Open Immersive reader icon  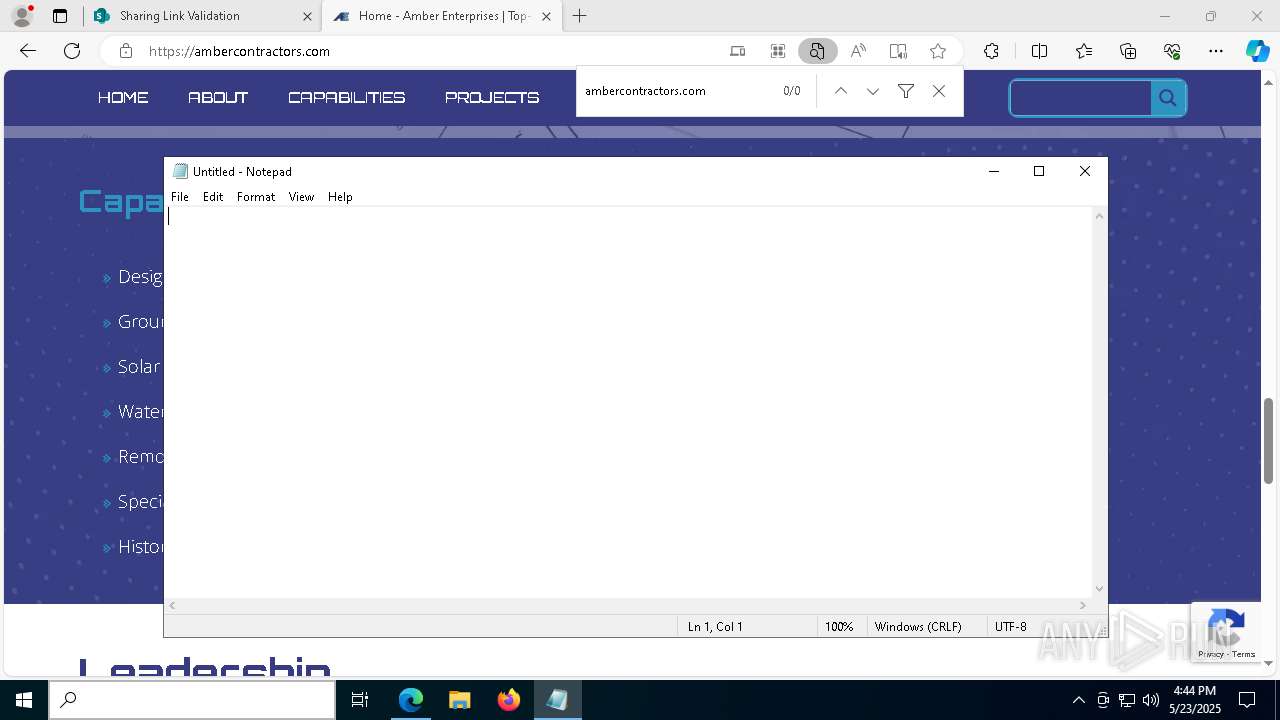coord(898,51)
